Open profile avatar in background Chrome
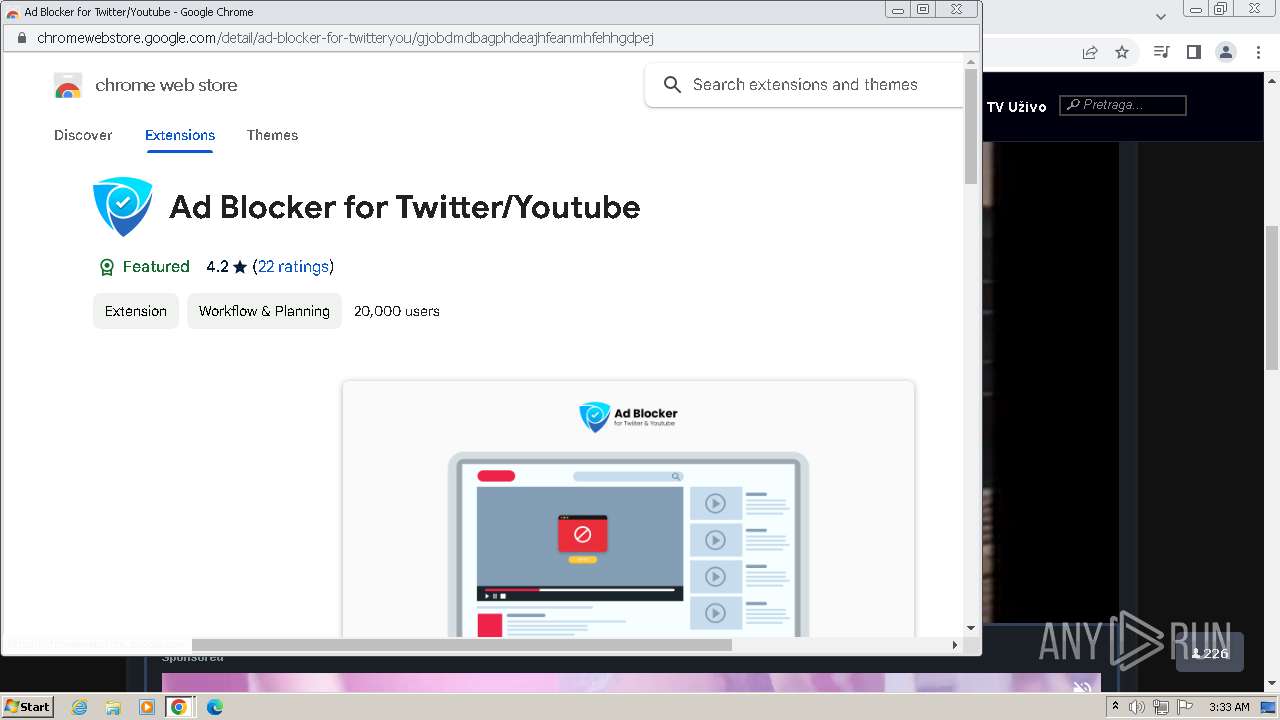1280x720 pixels. (x=1225, y=52)
